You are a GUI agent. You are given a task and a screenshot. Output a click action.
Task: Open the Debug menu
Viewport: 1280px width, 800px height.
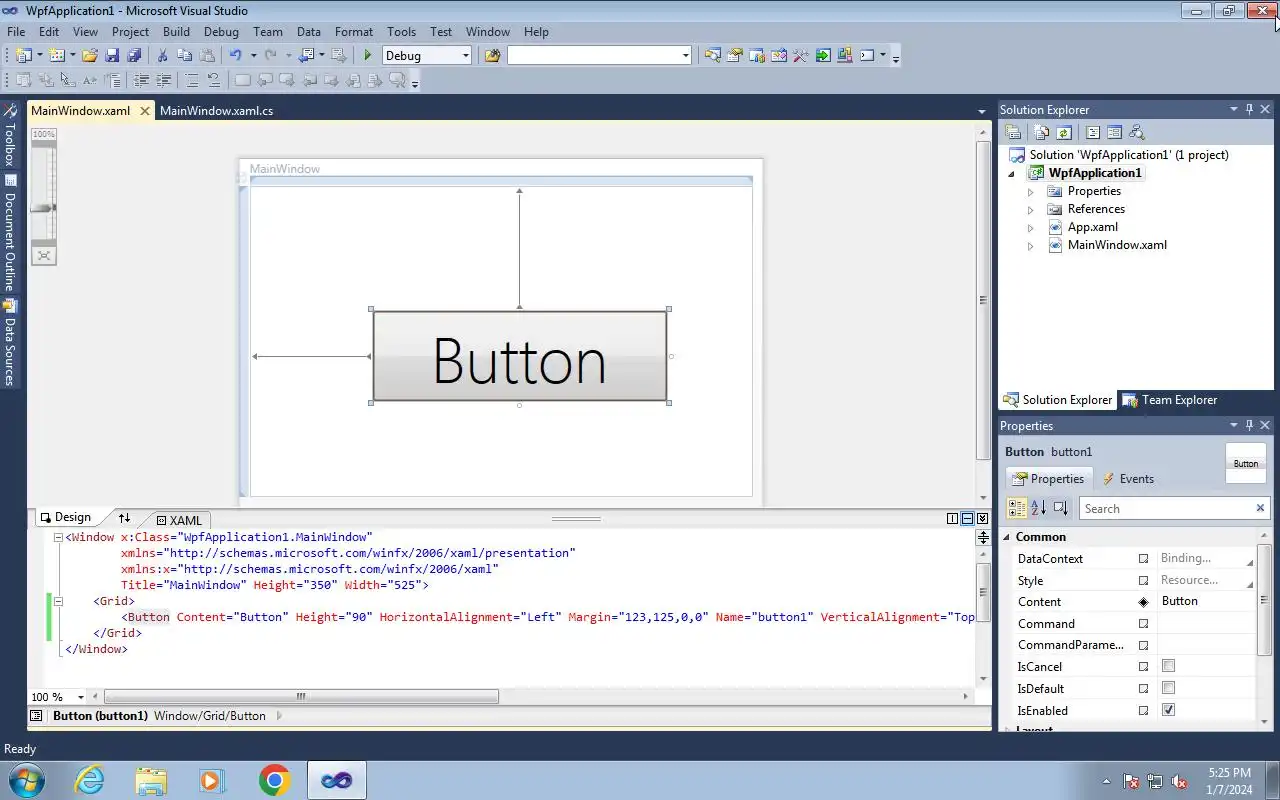[221, 32]
